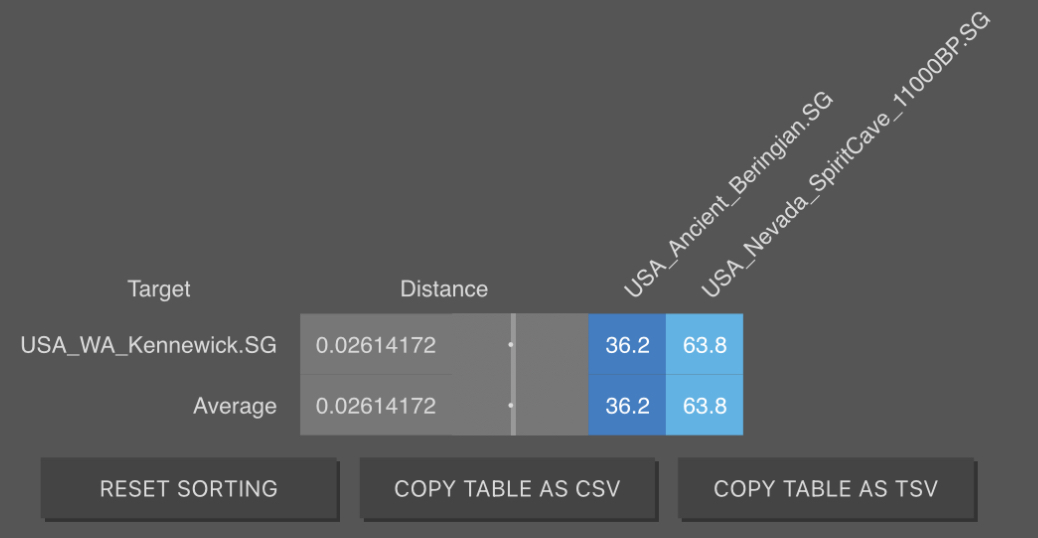Select the Average row label
Image resolution: width=1038 pixels, height=538 pixels.
(x=234, y=406)
